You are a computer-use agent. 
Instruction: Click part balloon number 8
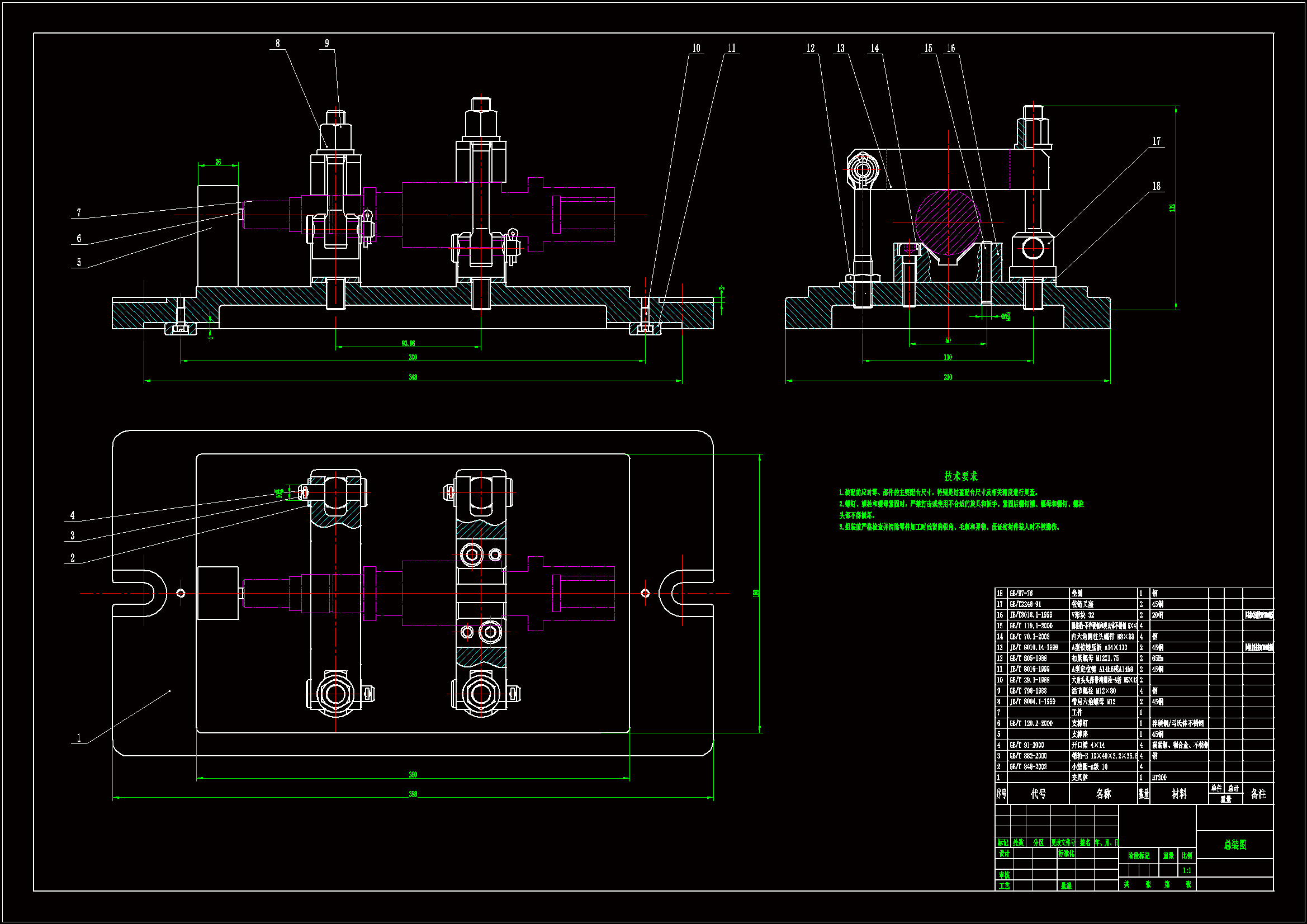277,43
